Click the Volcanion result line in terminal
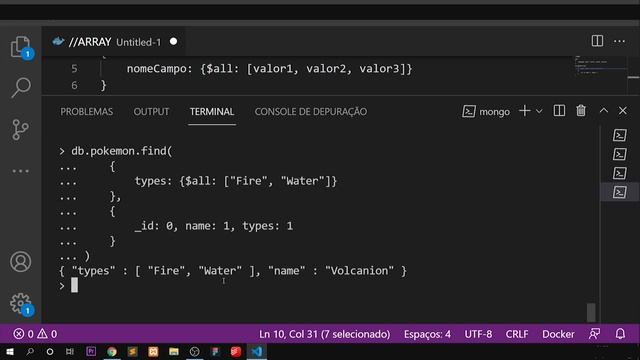The height and width of the screenshot is (360, 640). (233, 271)
